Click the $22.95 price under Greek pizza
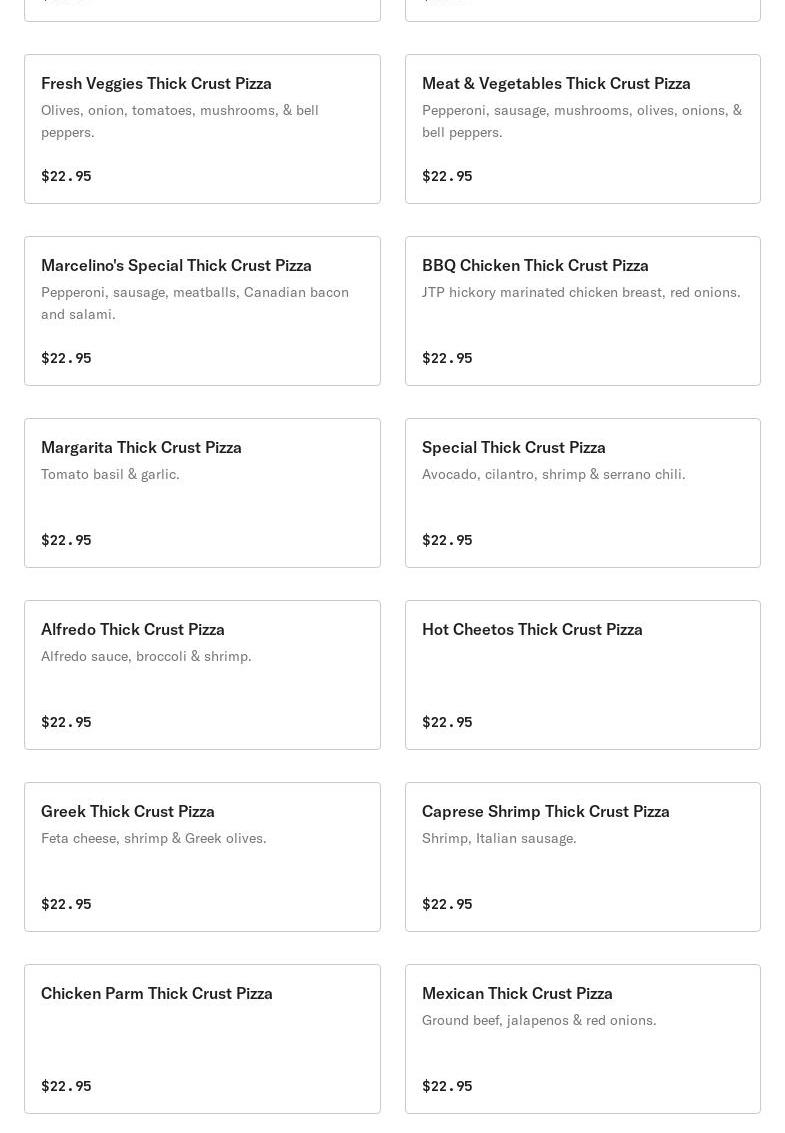The height and width of the screenshot is (1133, 785). click(x=66, y=904)
